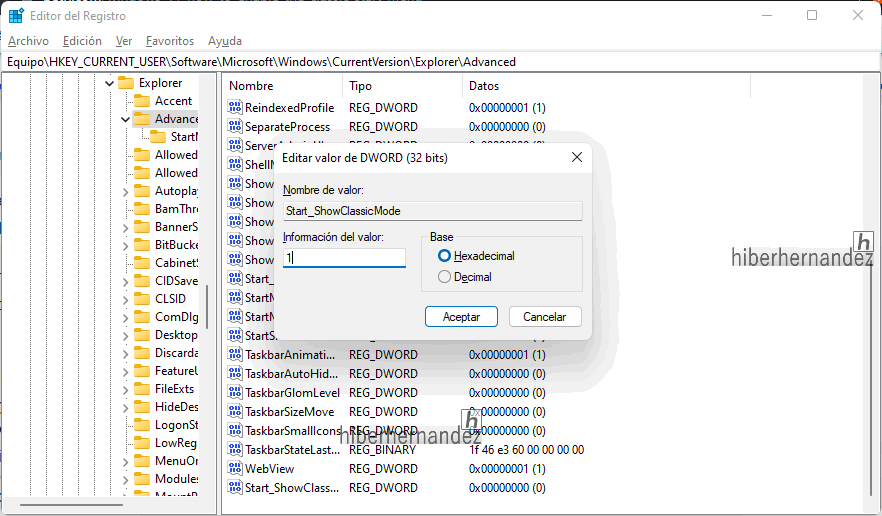Click the LowReg folder icon
The image size is (882, 516).
pyautogui.click(x=142, y=443)
